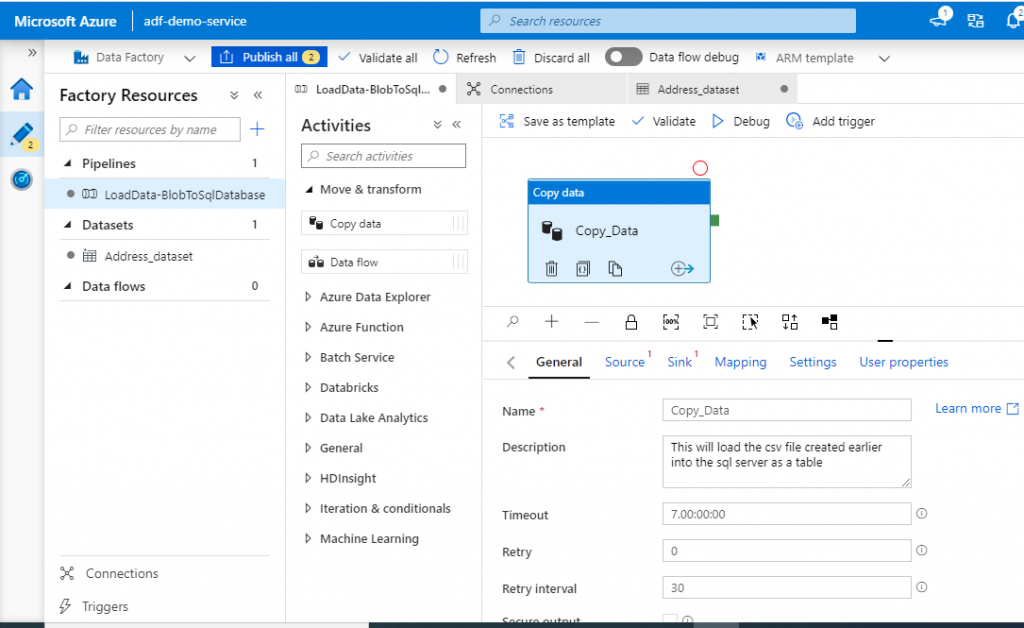Expand the Iteration & conditionals group

308,509
